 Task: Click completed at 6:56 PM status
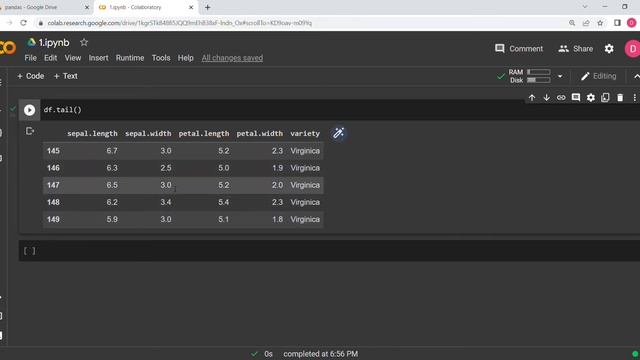point(320,354)
